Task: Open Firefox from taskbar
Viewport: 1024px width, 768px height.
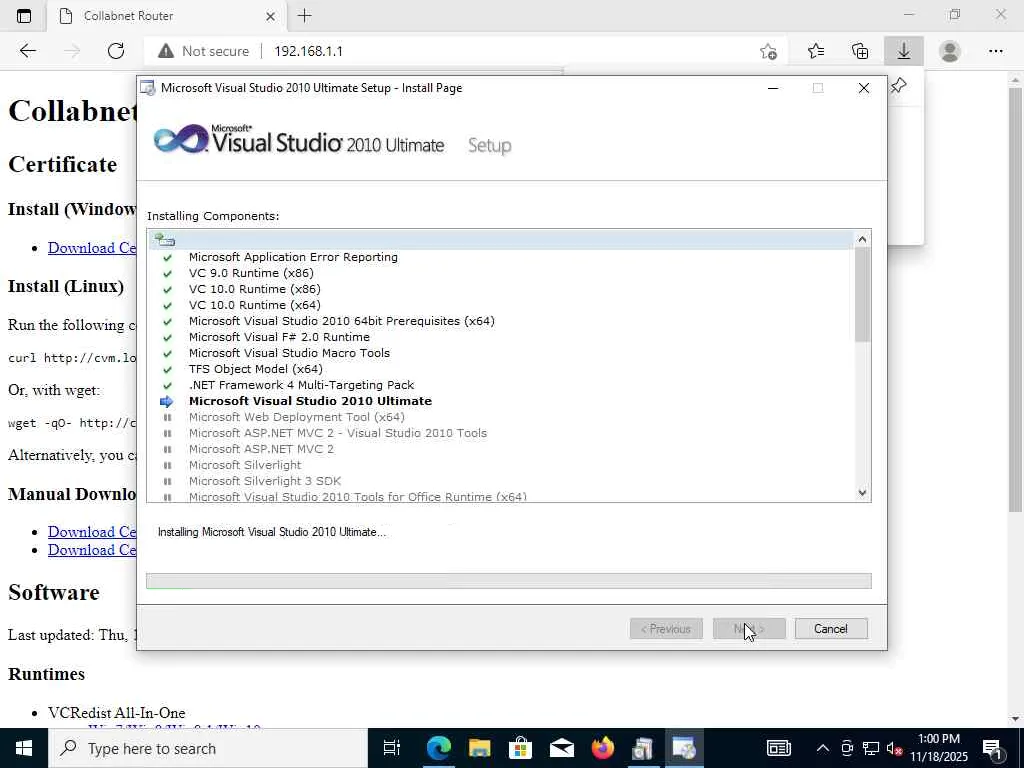Action: (x=602, y=748)
